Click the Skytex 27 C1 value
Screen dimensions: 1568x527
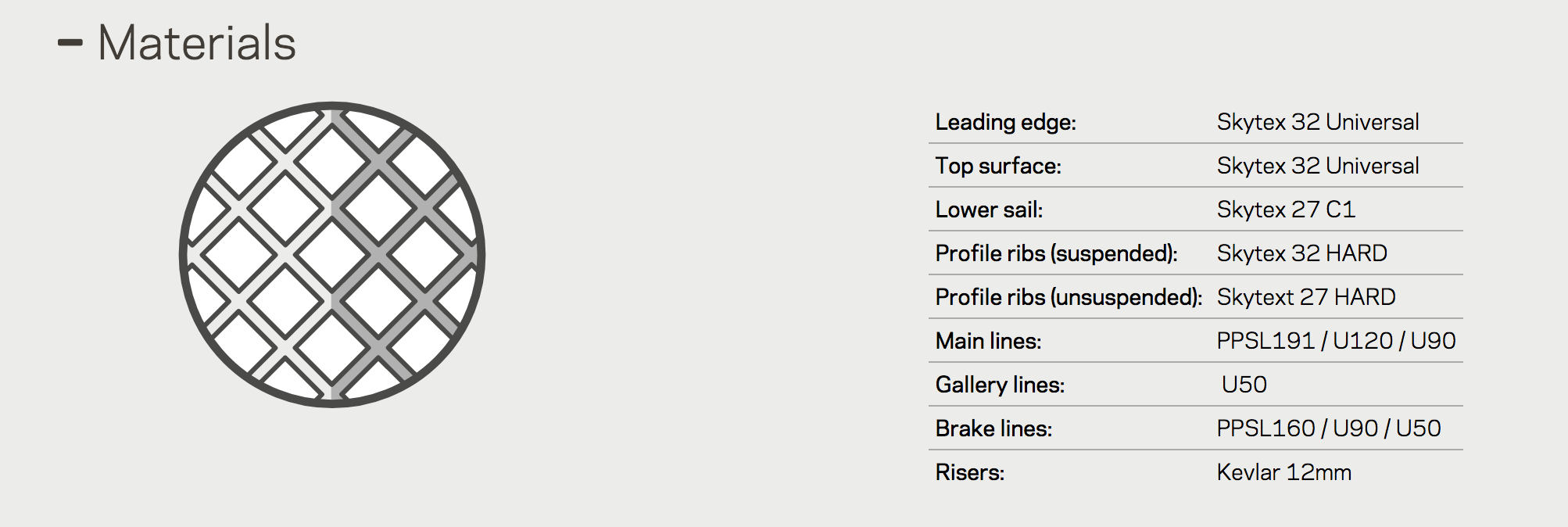coord(1286,210)
